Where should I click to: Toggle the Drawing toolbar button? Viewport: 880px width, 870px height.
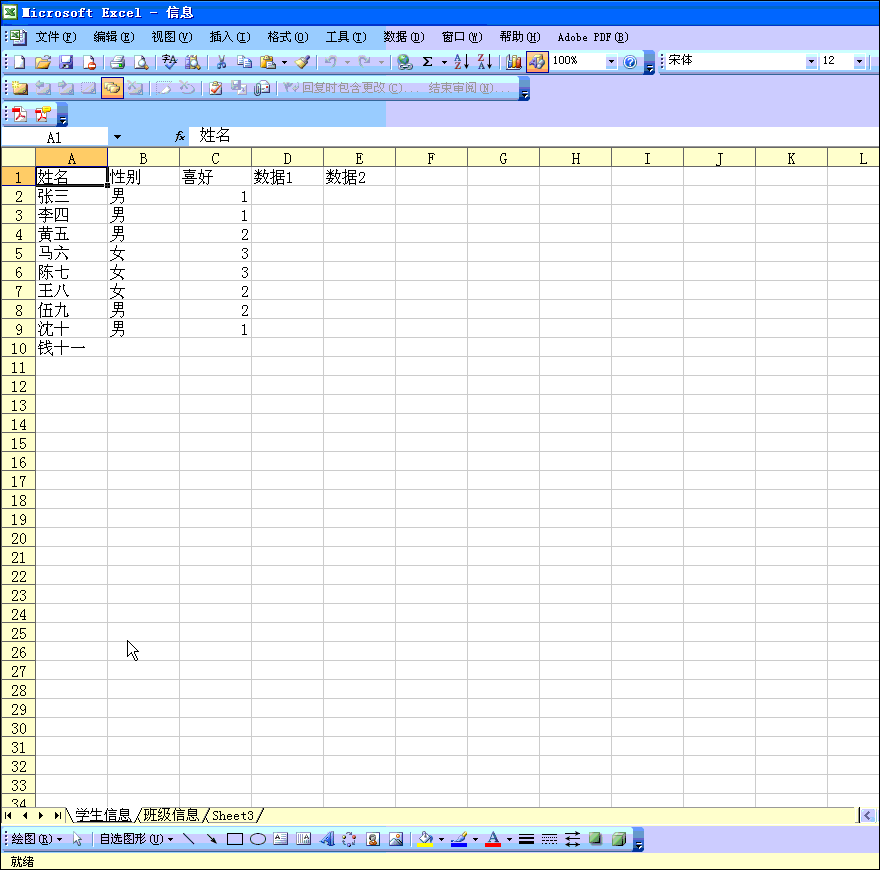click(x=537, y=62)
